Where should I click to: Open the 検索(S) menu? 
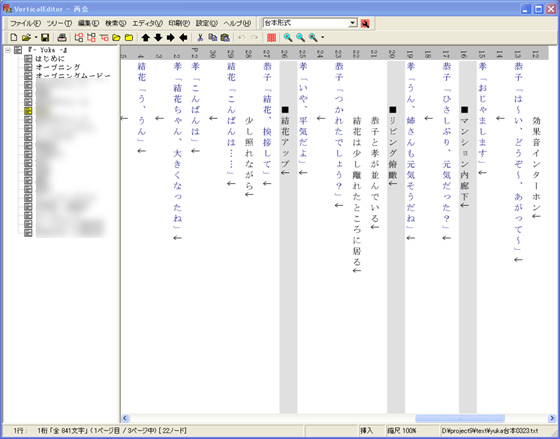115,24
